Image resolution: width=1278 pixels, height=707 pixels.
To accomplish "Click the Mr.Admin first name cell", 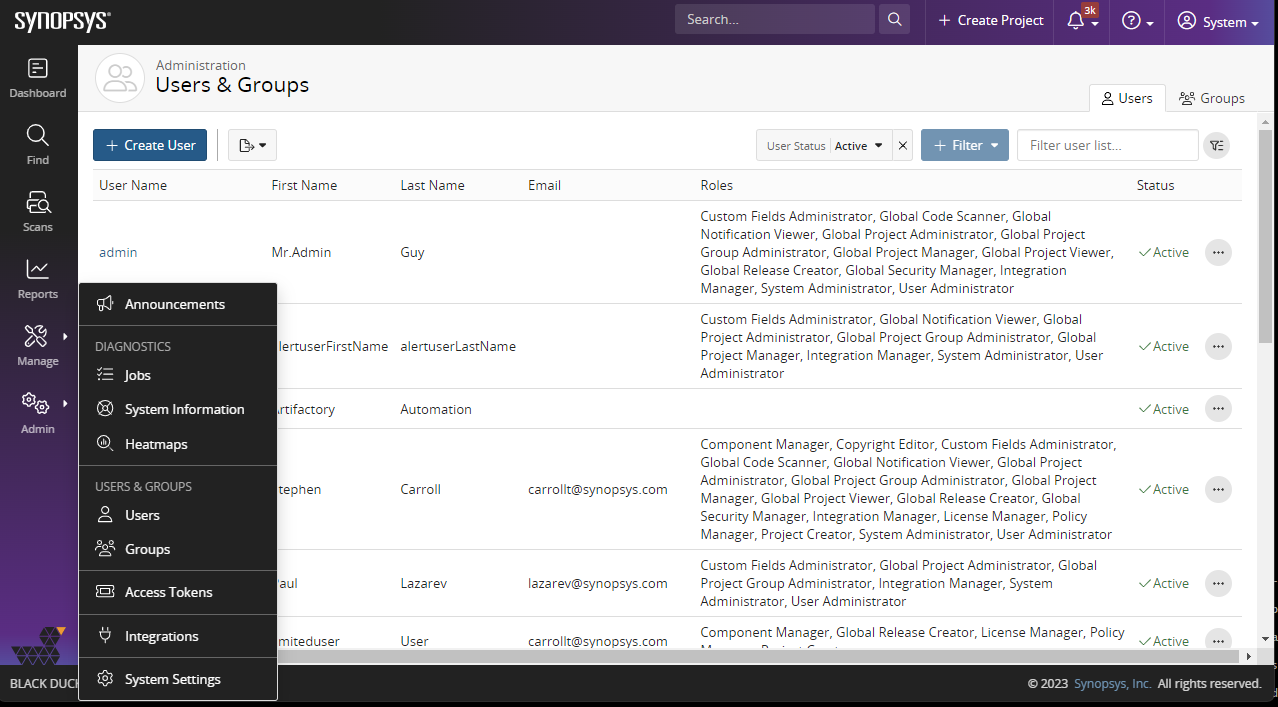I will click(301, 252).
